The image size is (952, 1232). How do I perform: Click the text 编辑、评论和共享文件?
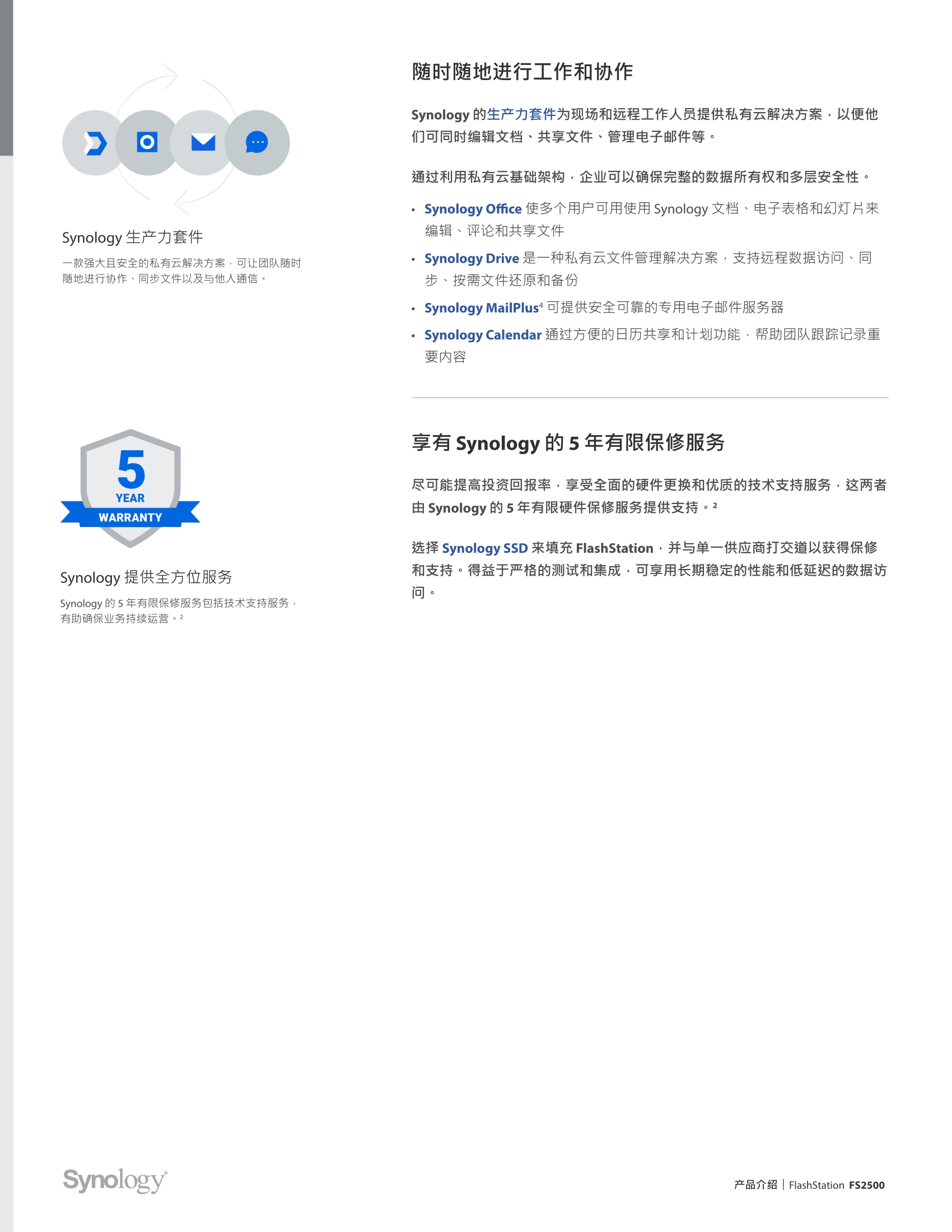coord(494,231)
